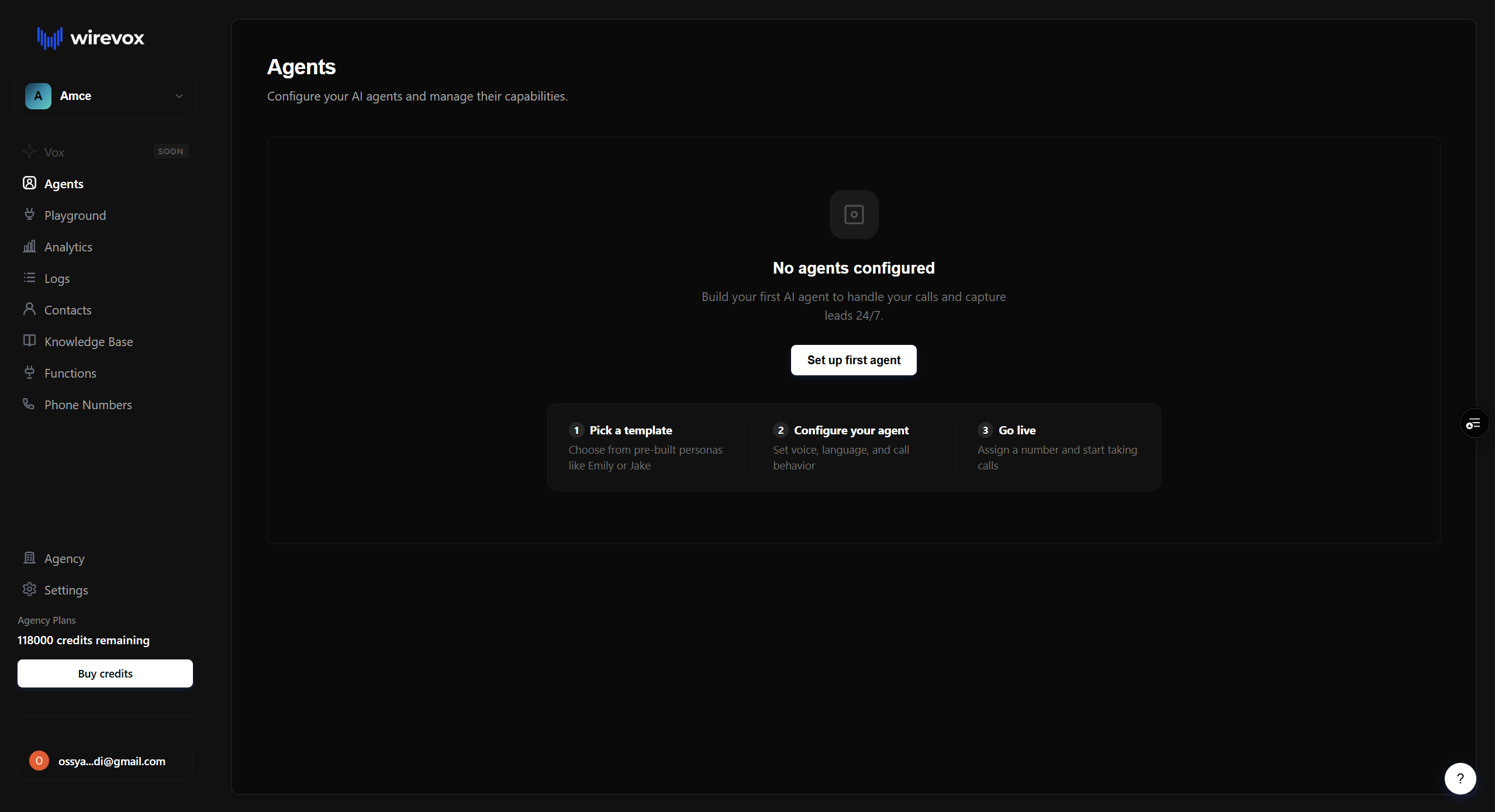The image size is (1495, 812).
Task: Click the SOON badge next to Vox
Action: point(171,151)
